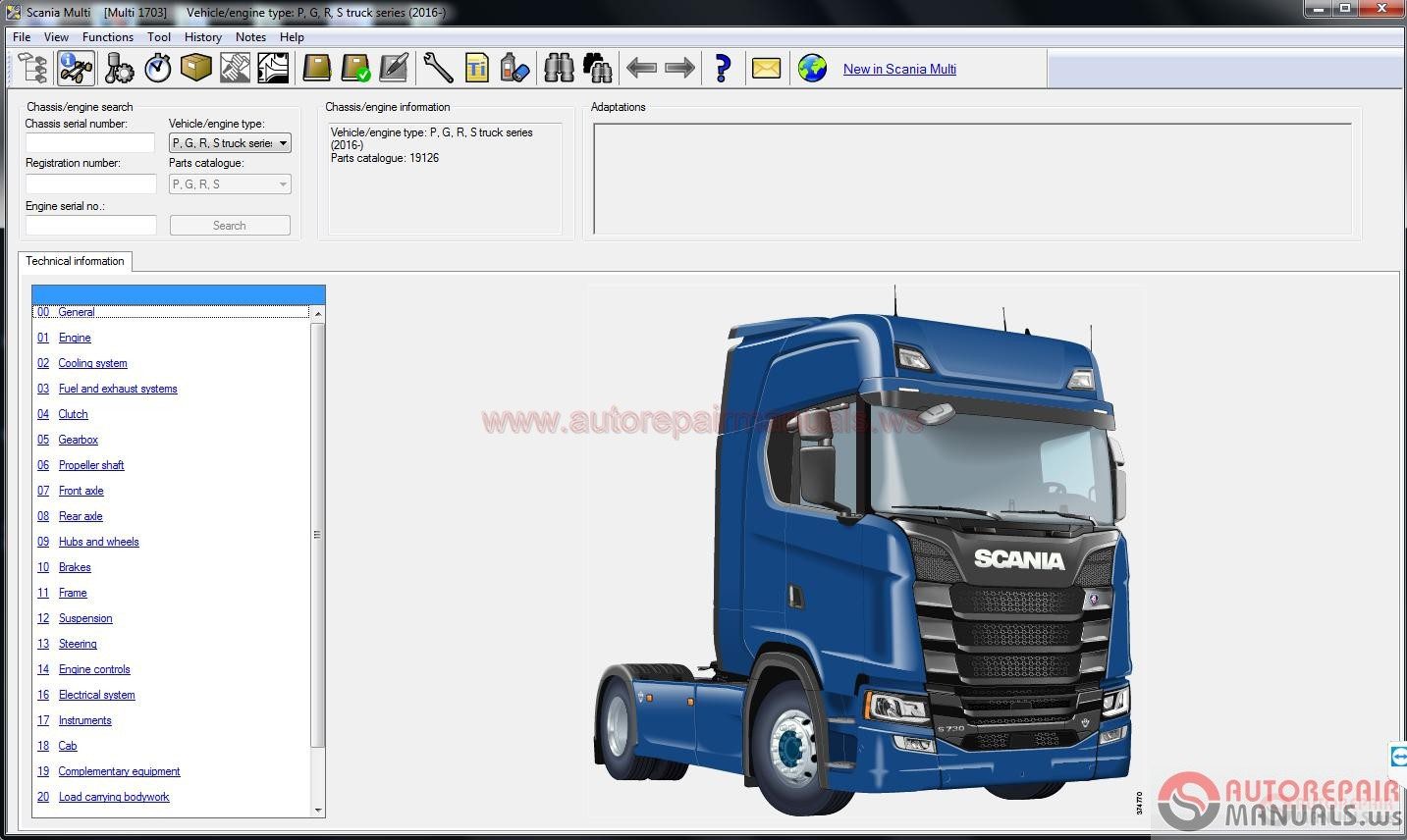Click the Registration number field
1407x840 pixels.
click(90, 184)
